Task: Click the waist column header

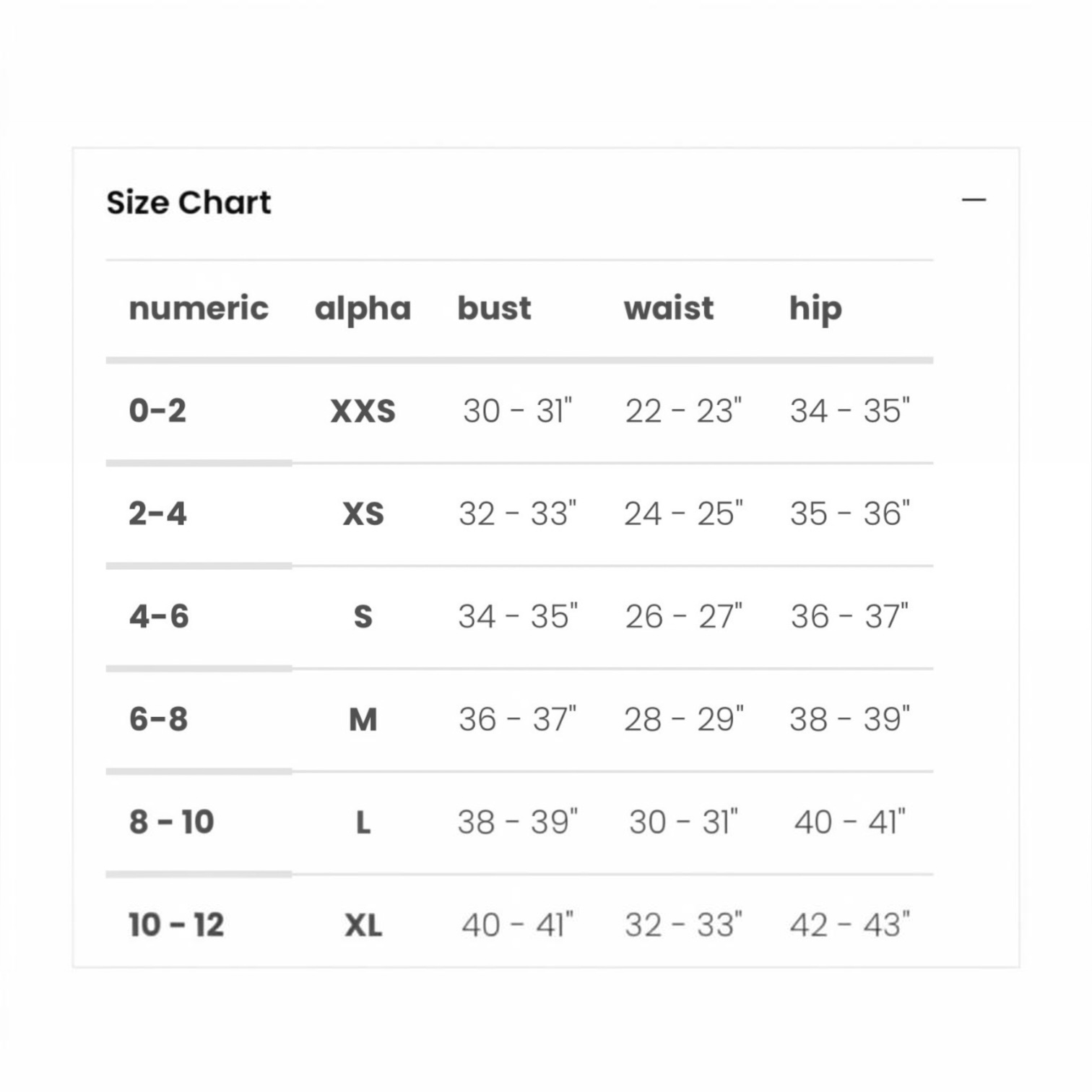Action: tap(669, 308)
